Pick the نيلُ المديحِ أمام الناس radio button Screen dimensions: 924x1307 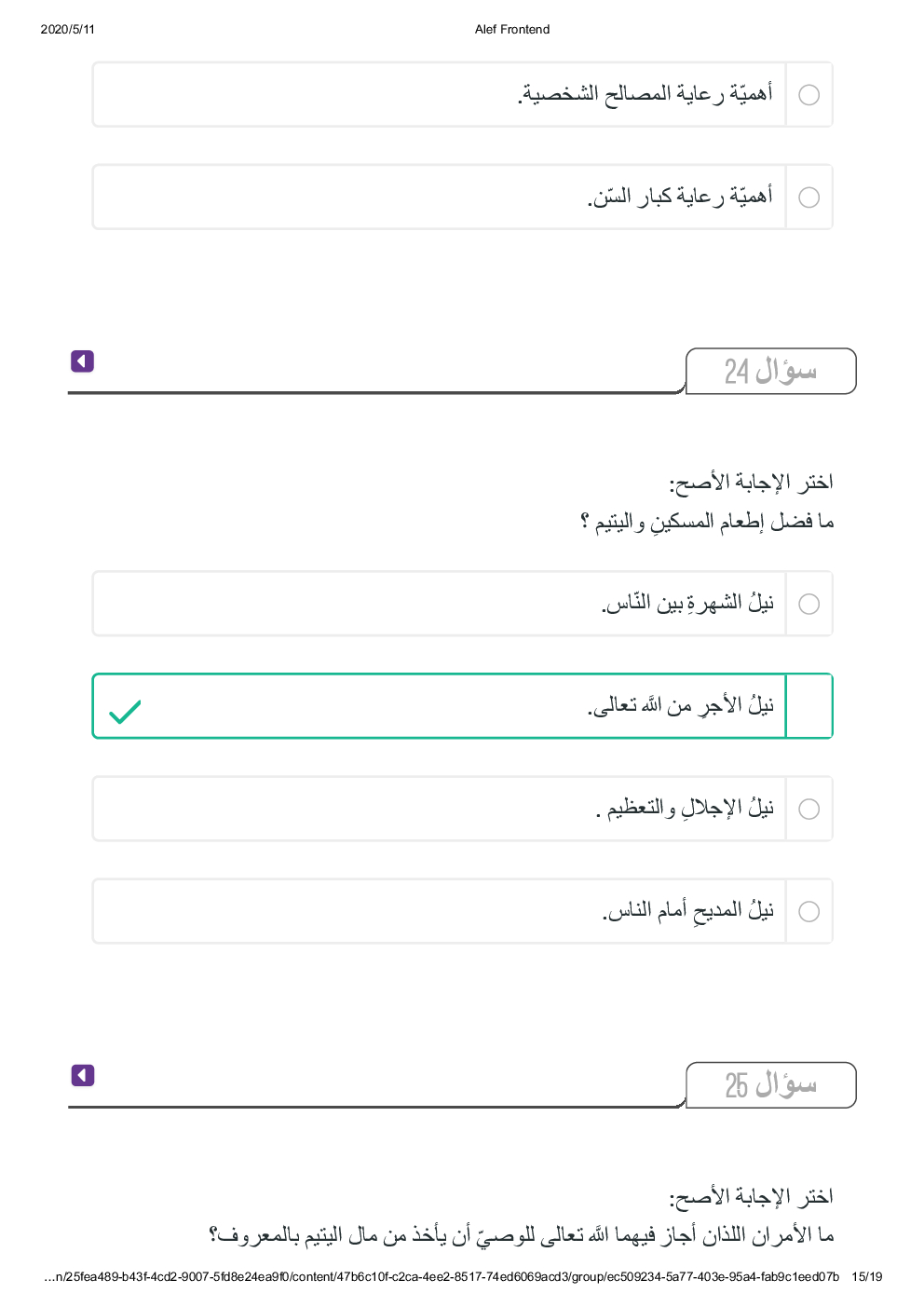[809, 911]
